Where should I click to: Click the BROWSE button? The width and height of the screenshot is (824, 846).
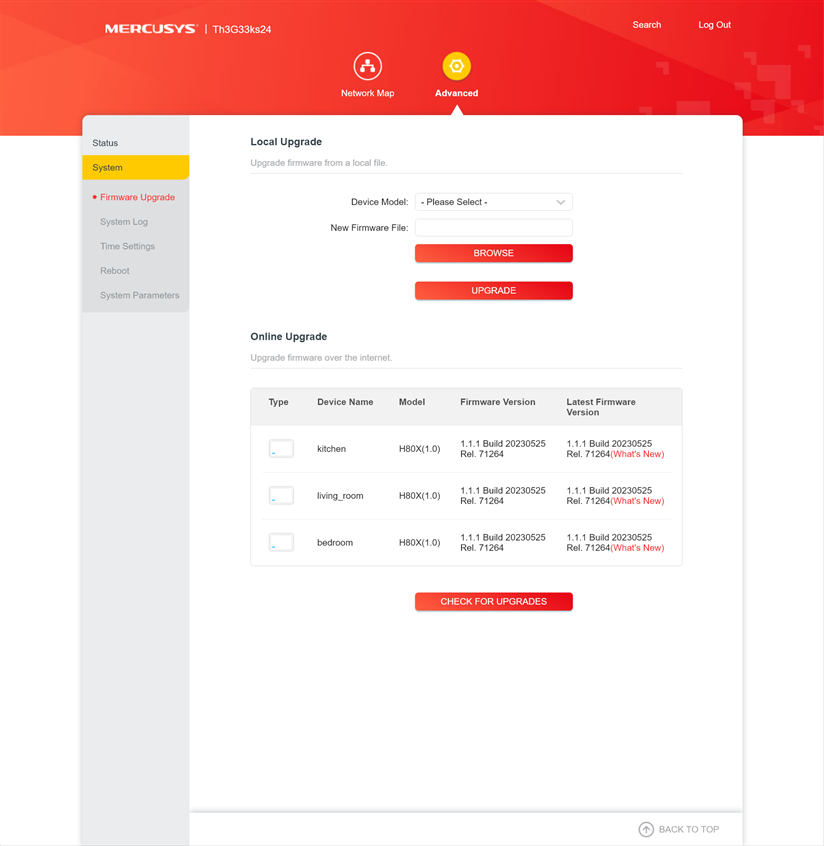[493, 253]
